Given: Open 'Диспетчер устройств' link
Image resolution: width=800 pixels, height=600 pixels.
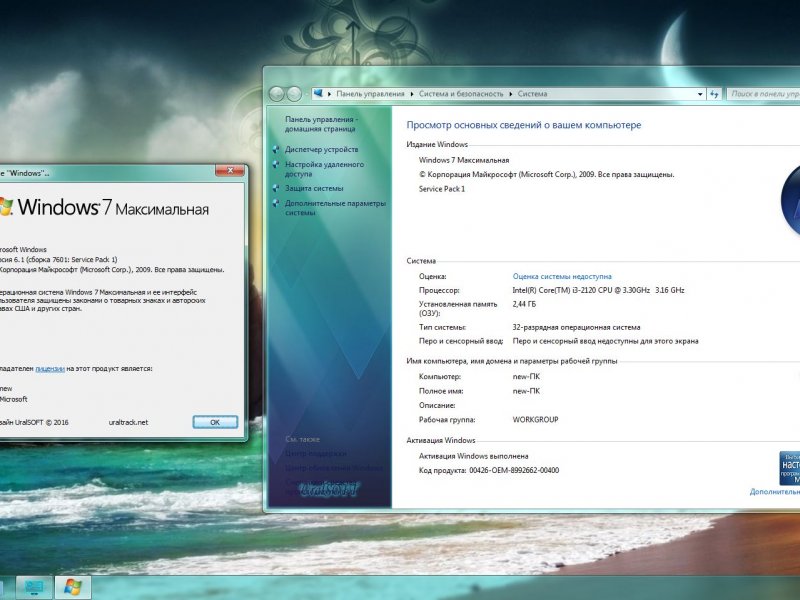Looking at the screenshot, I should [321, 149].
